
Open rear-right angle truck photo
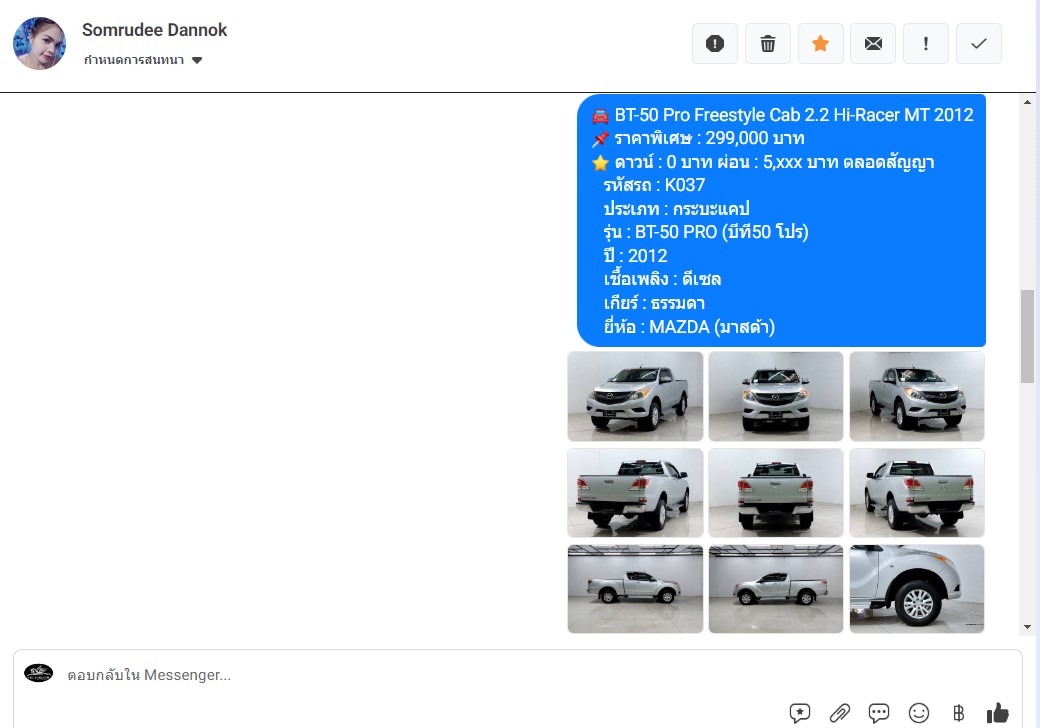coord(917,493)
